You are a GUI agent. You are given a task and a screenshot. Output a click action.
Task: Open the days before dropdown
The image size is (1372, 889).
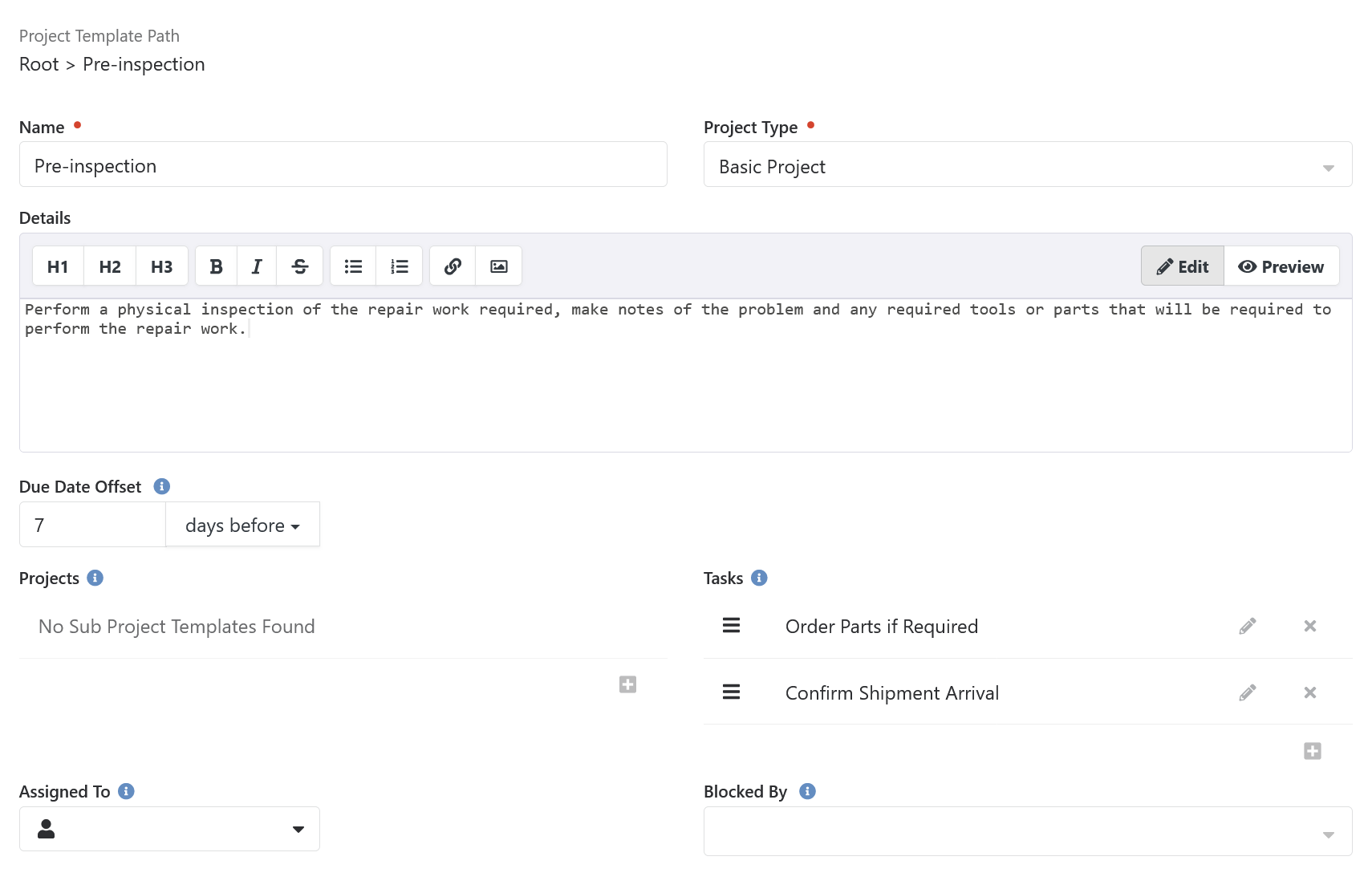click(x=242, y=525)
